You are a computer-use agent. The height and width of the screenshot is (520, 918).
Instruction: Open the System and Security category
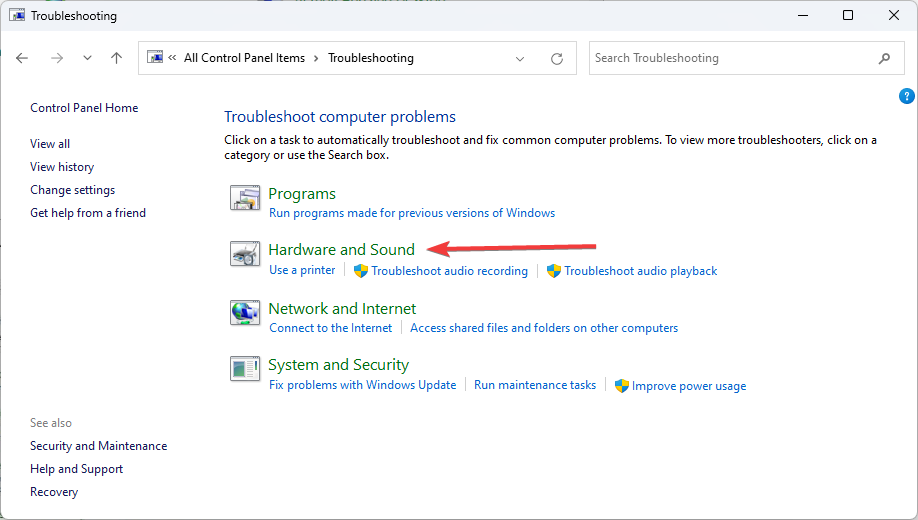(338, 365)
